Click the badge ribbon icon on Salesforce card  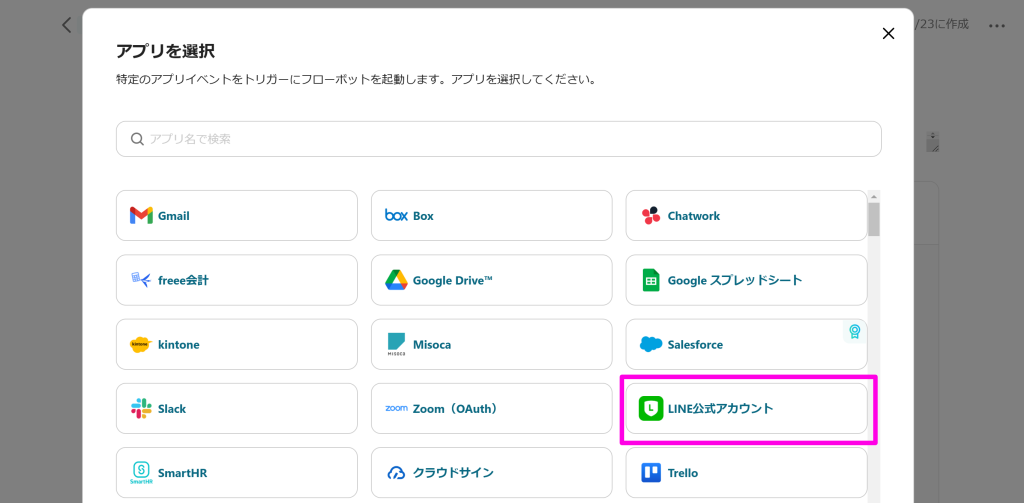(854, 331)
